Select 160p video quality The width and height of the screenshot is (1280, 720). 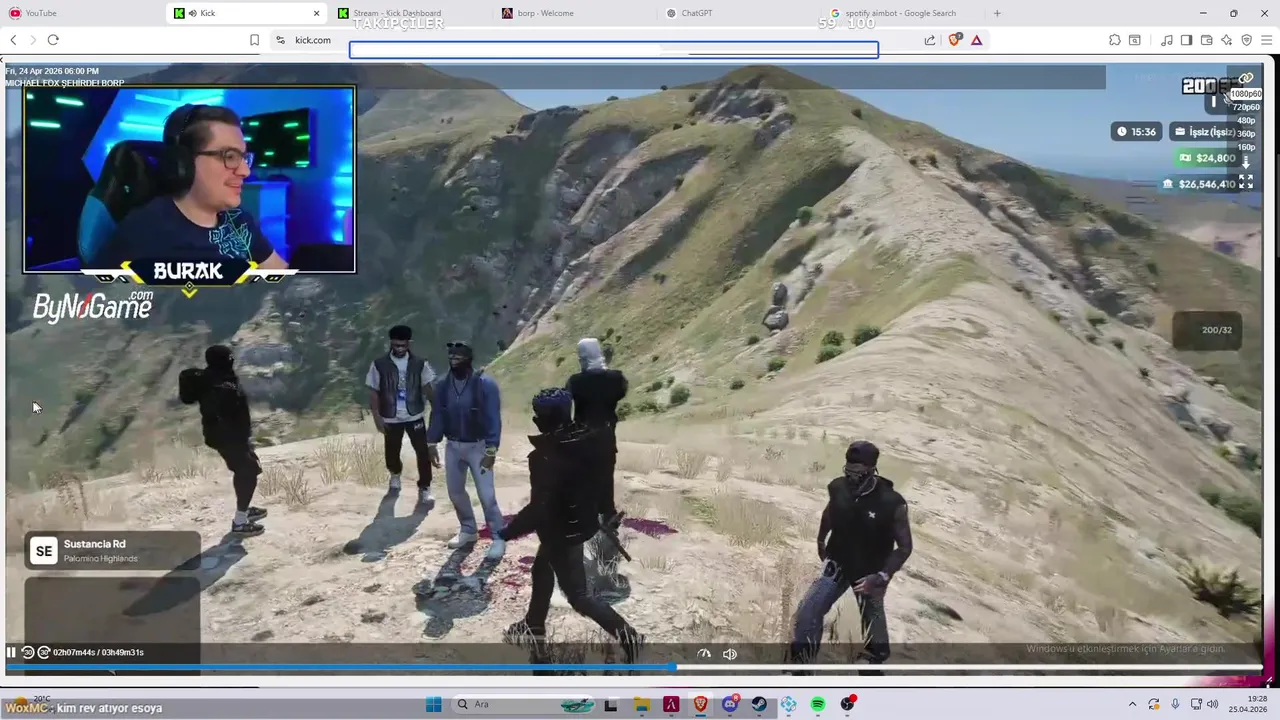coord(1246,147)
